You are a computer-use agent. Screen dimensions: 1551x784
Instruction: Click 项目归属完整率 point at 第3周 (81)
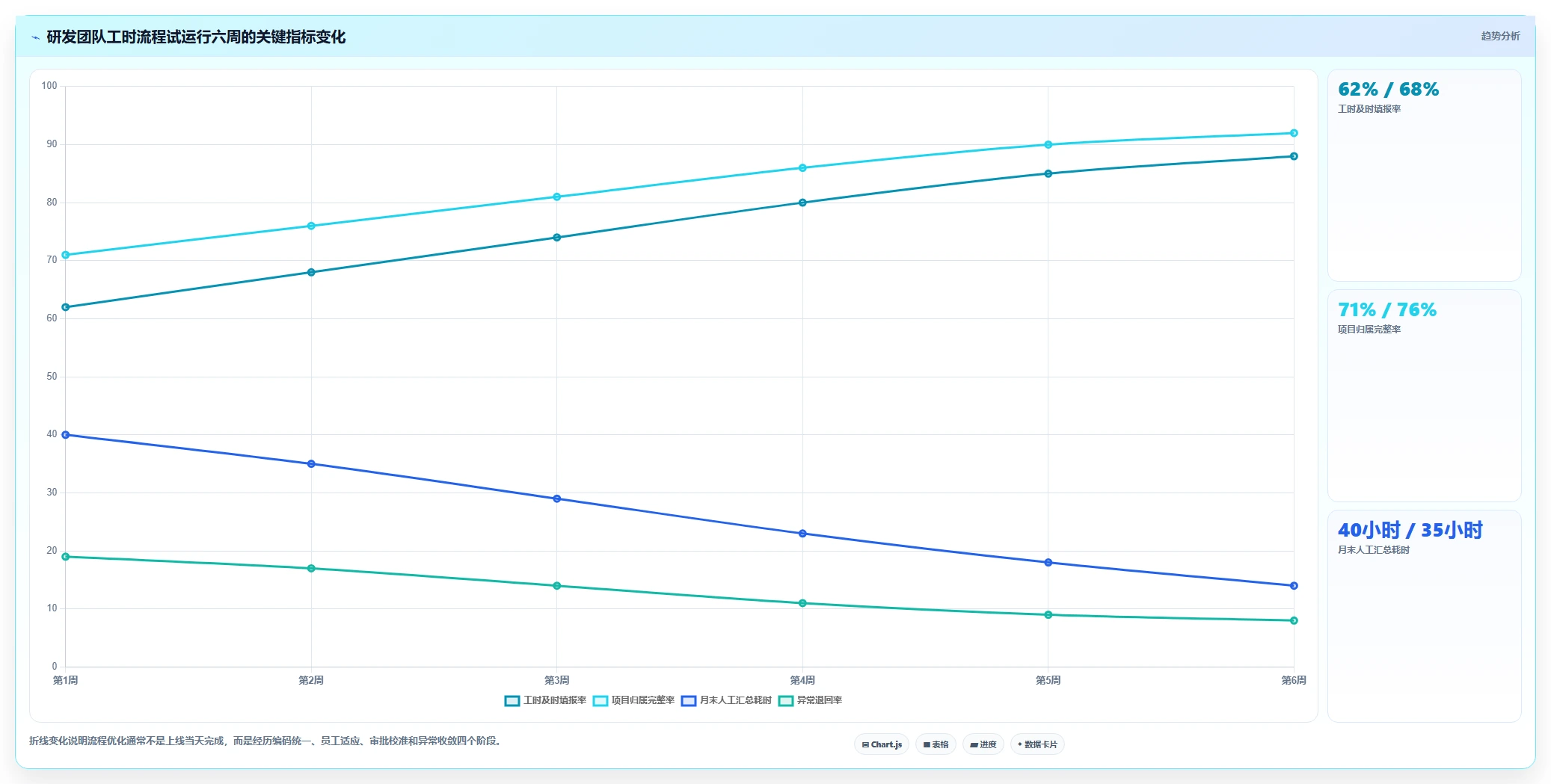557,197
